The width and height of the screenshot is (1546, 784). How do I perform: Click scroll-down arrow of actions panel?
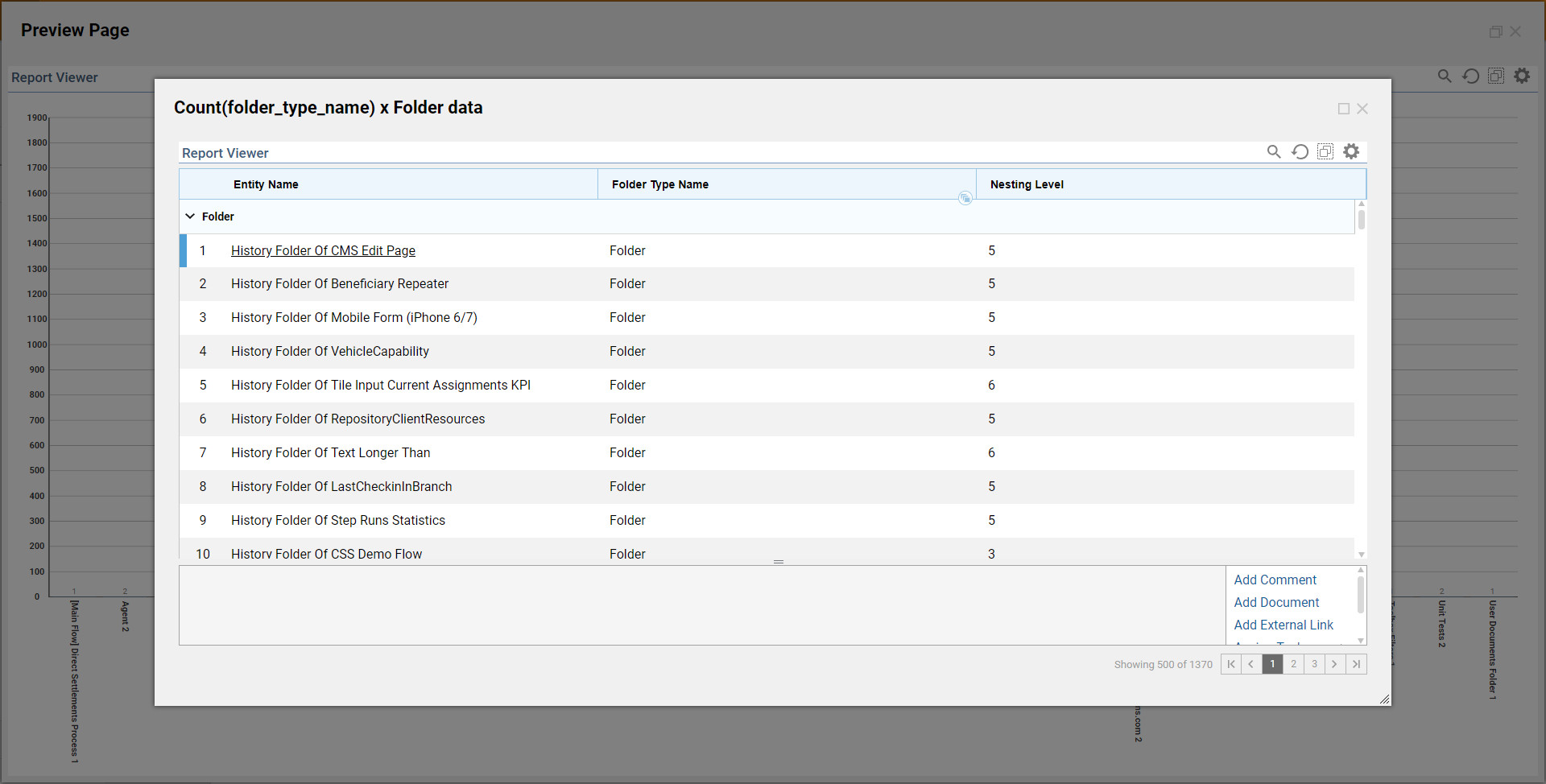coord(1361,641)
